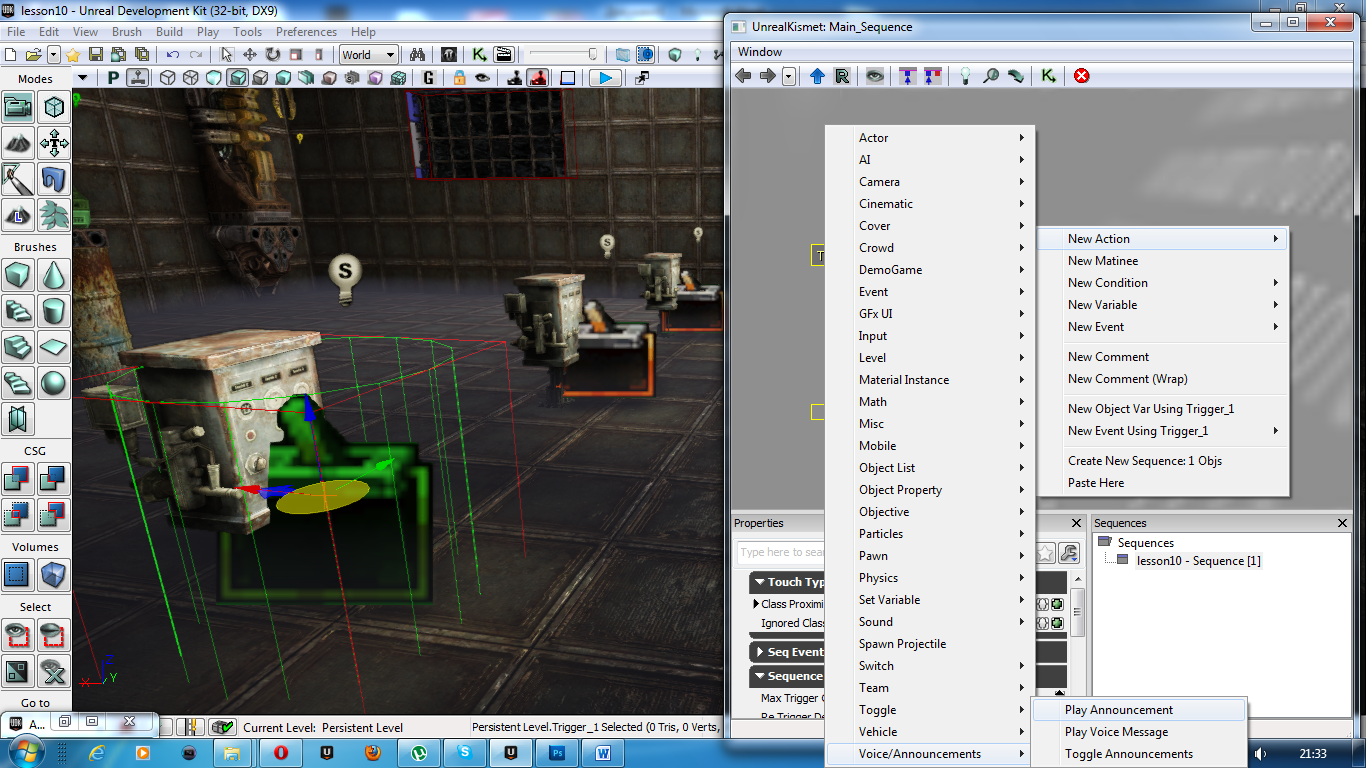Open Skype from the taskbar

(x=466, y=752)
